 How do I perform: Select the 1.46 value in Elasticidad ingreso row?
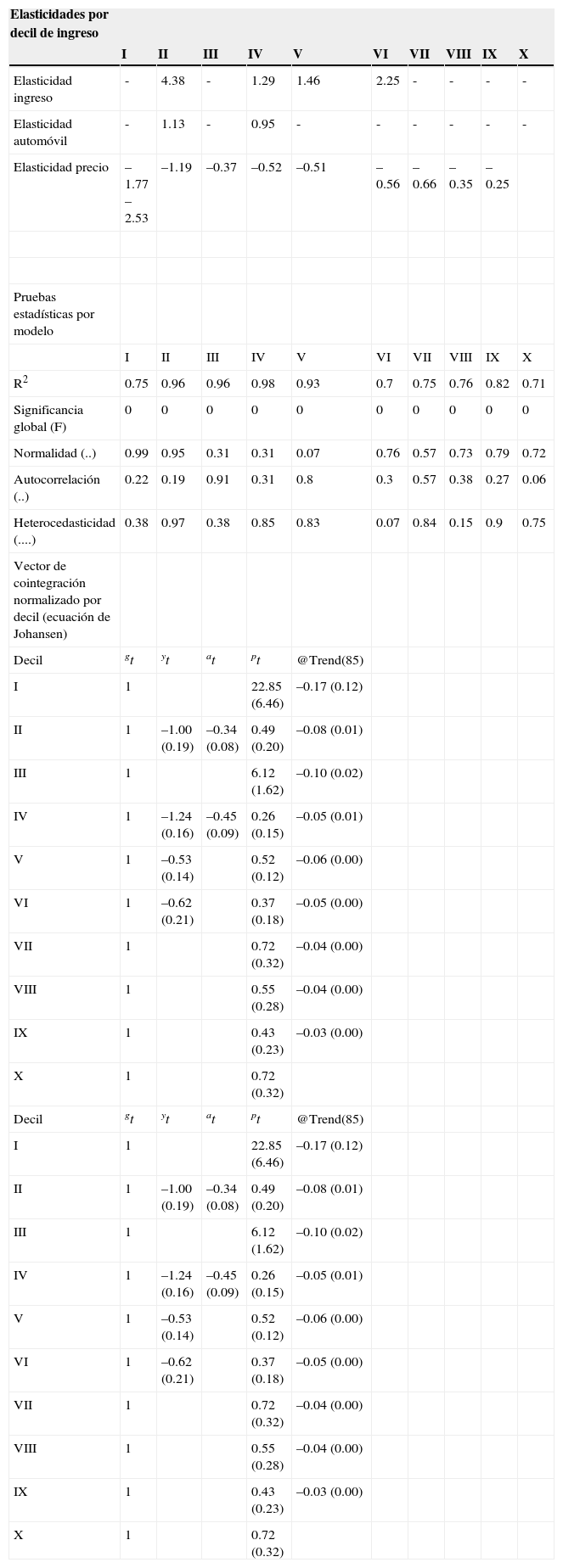click(x=308, y=81)
